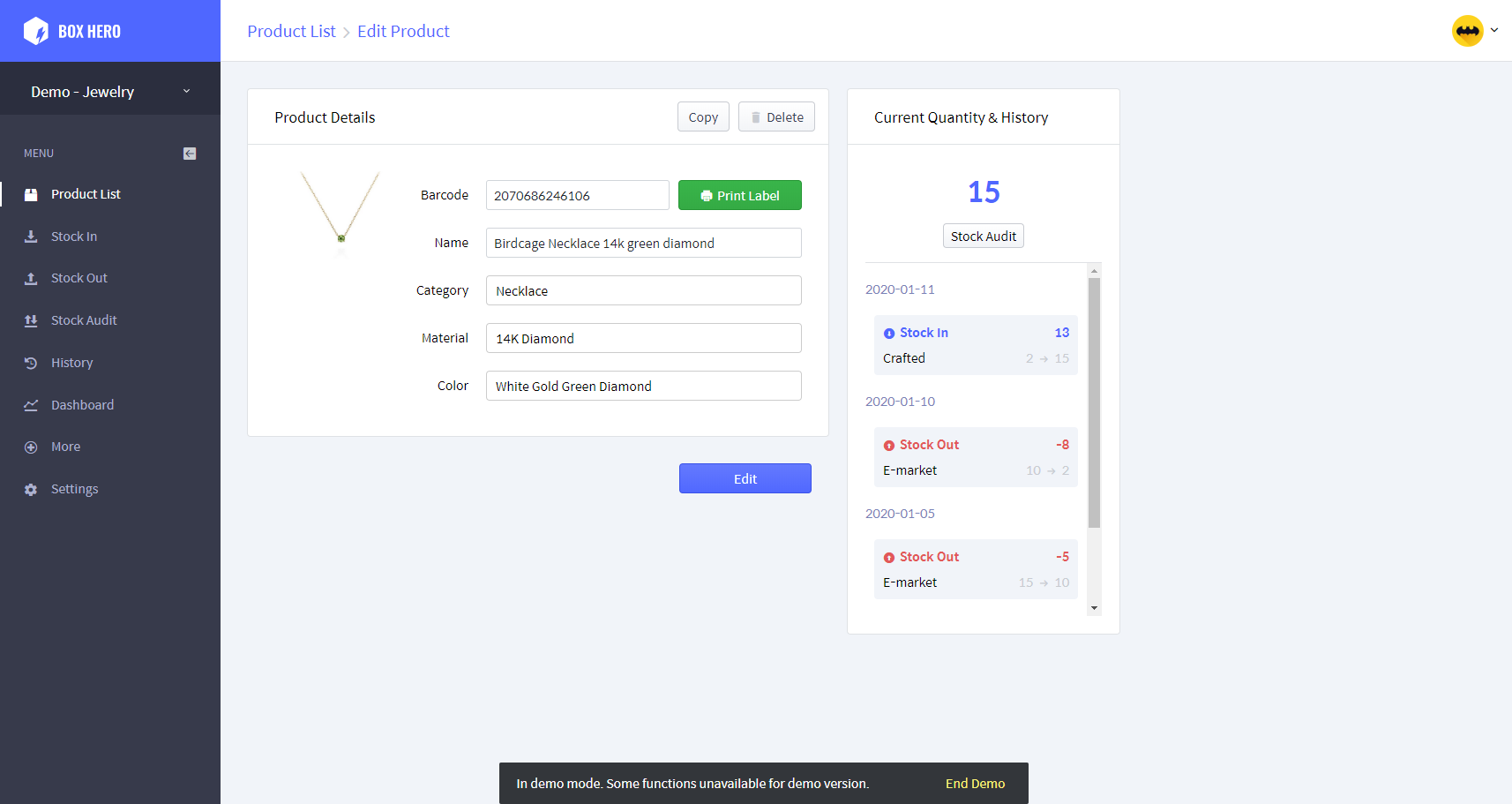Click the Stock Out quantity -8
This screenshot has height=804, width=1512.
coord(1062,445)
